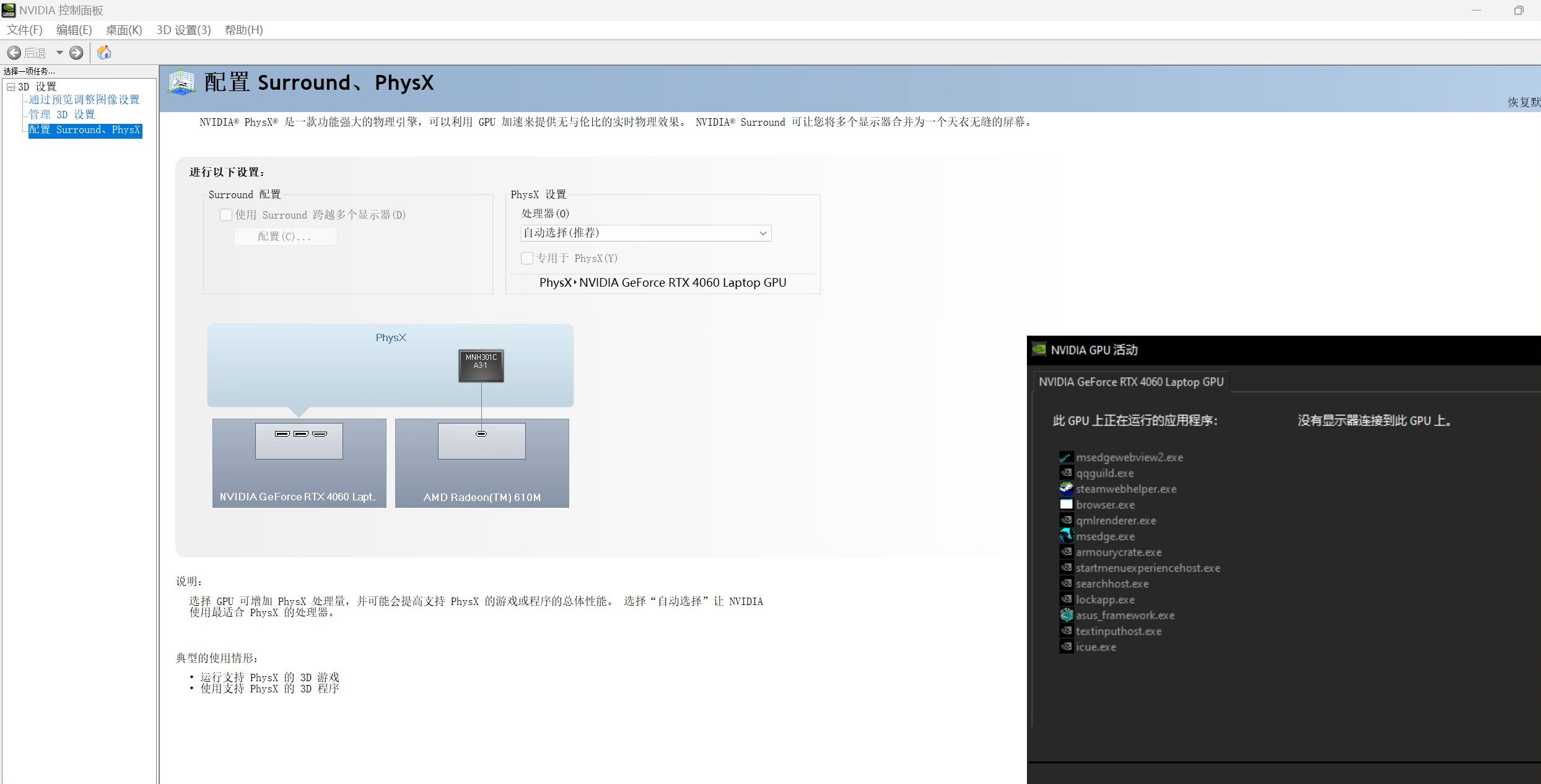
Task: Click the browser.exe process icon
Action: 1066,505
